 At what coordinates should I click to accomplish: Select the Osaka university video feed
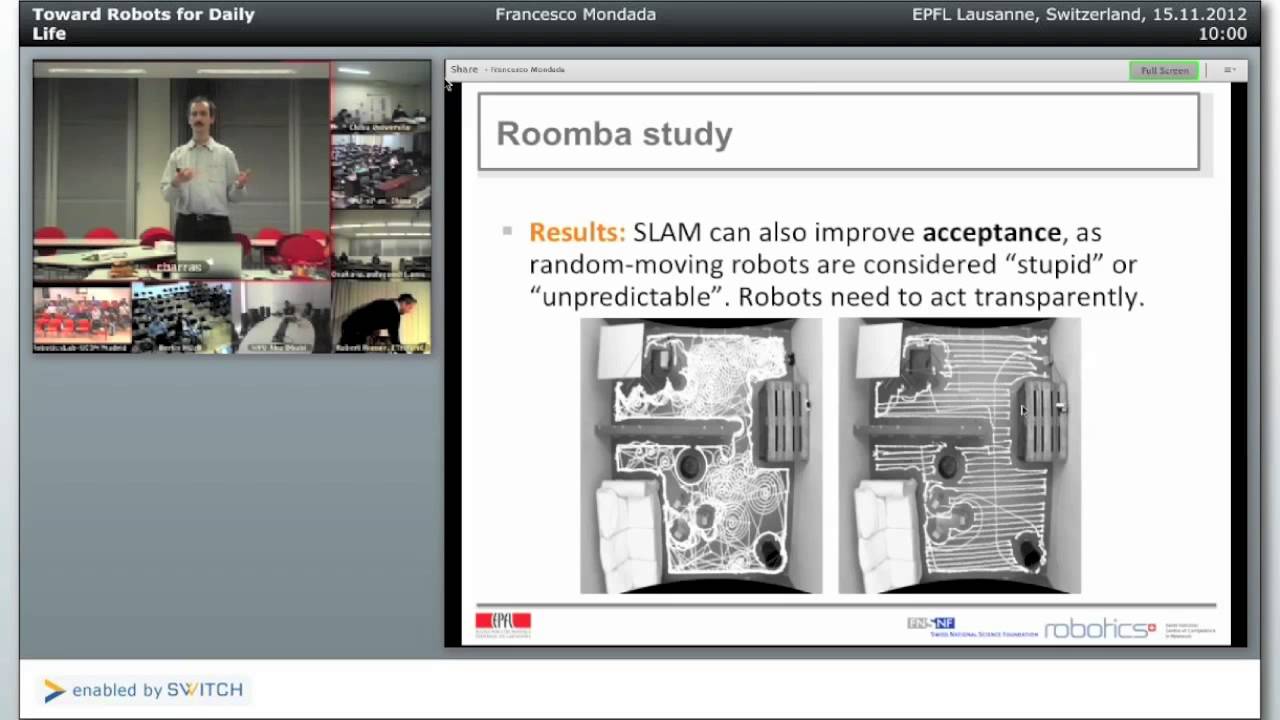coord(381,245)
